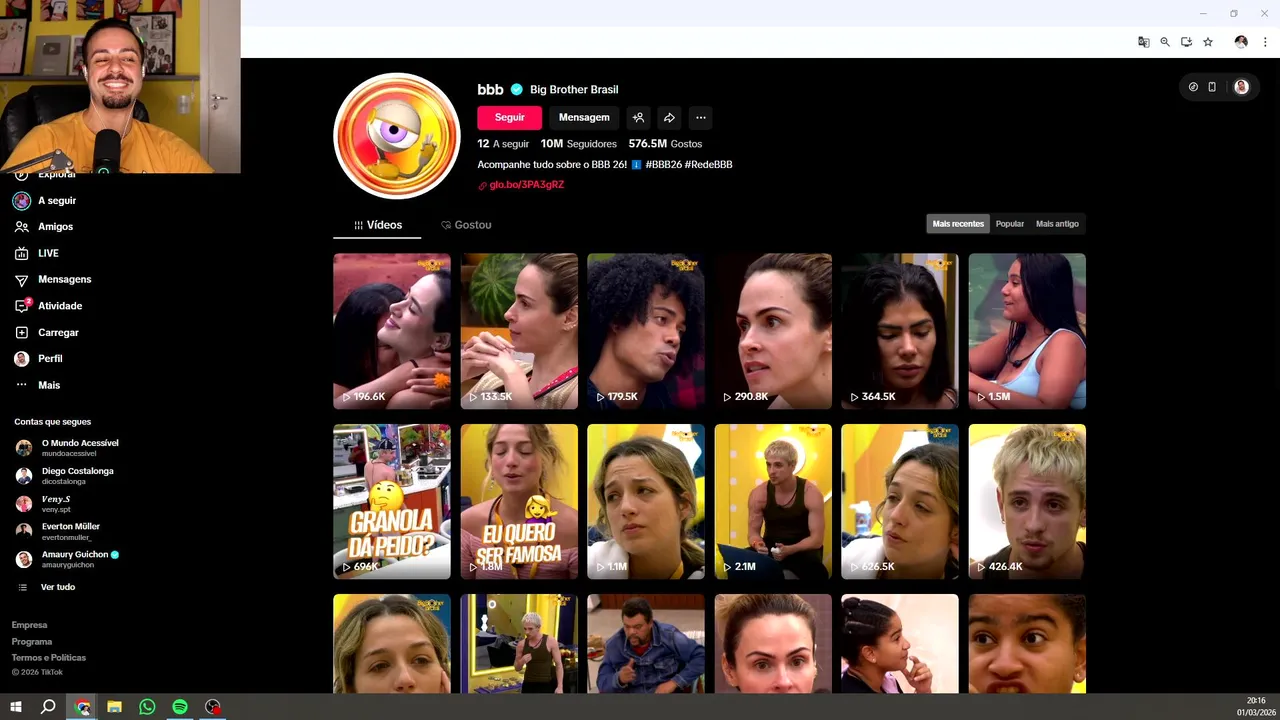Switch to the Gostou tab

466,225
